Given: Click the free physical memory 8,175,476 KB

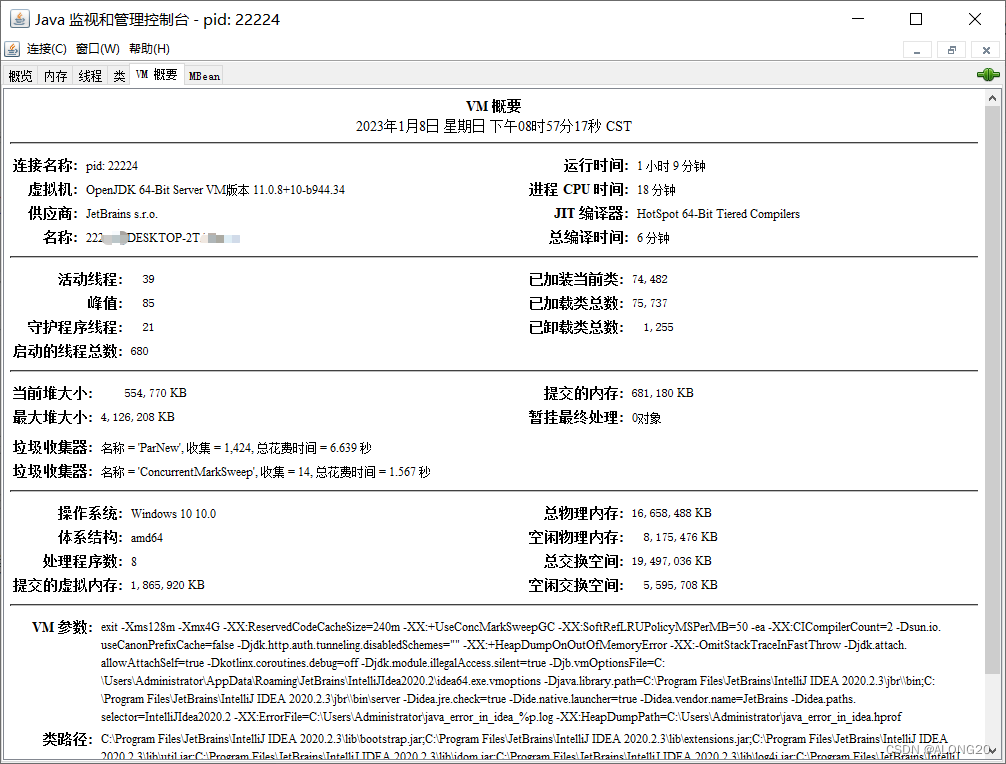Looking at the screenshot, I should pos(680,537).
